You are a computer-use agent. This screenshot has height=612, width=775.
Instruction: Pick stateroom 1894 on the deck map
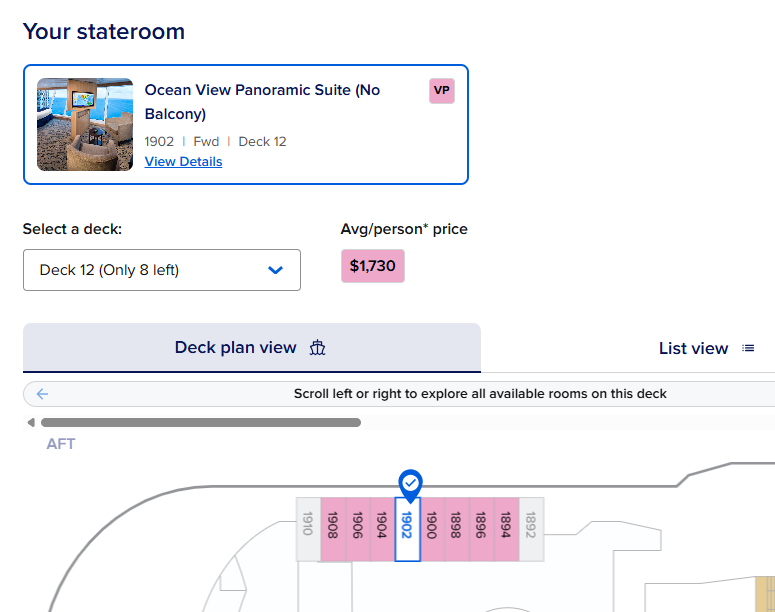pos(506,528)
